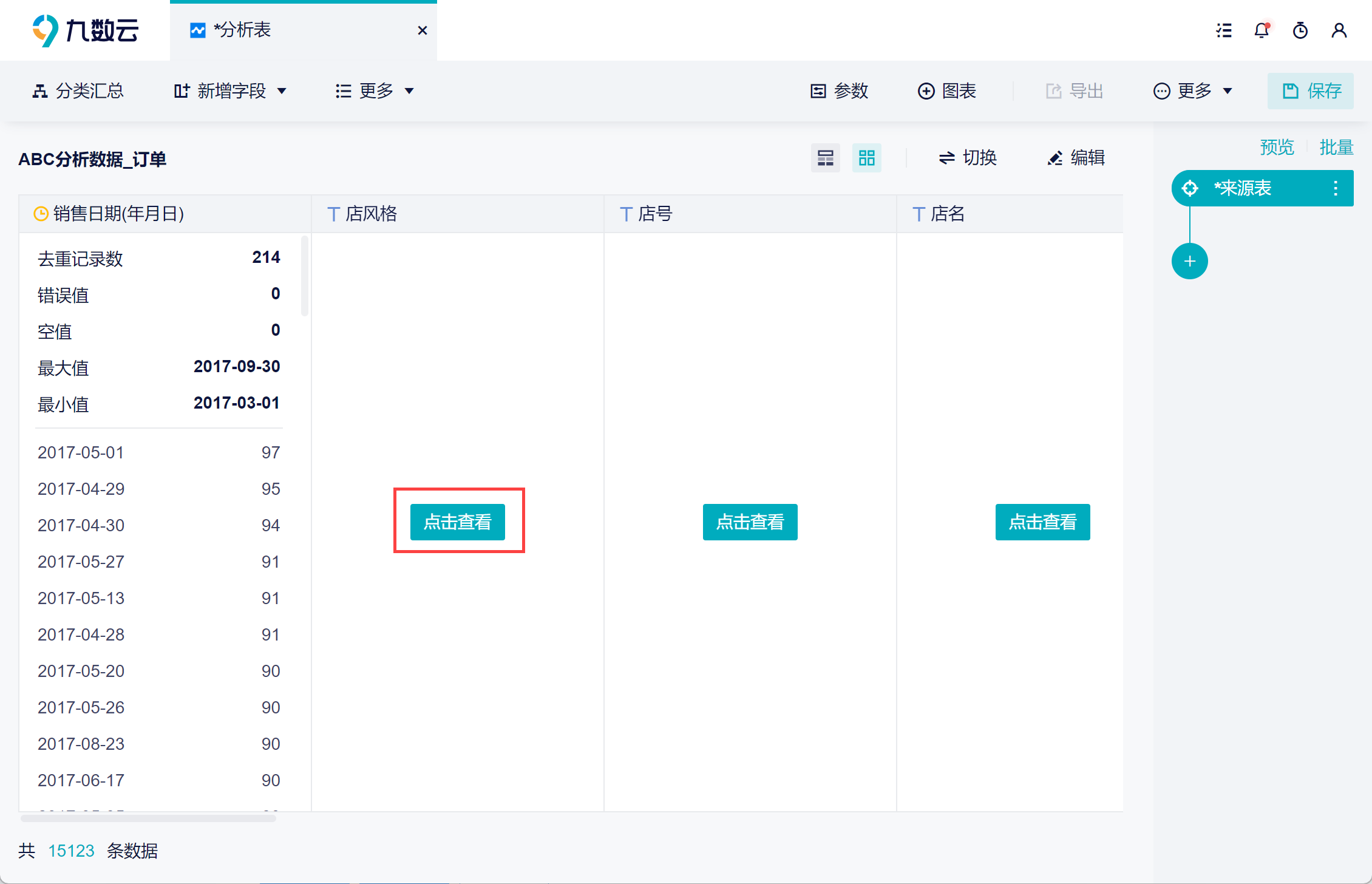Click 点击查看 under 店风格

[457, 522]
